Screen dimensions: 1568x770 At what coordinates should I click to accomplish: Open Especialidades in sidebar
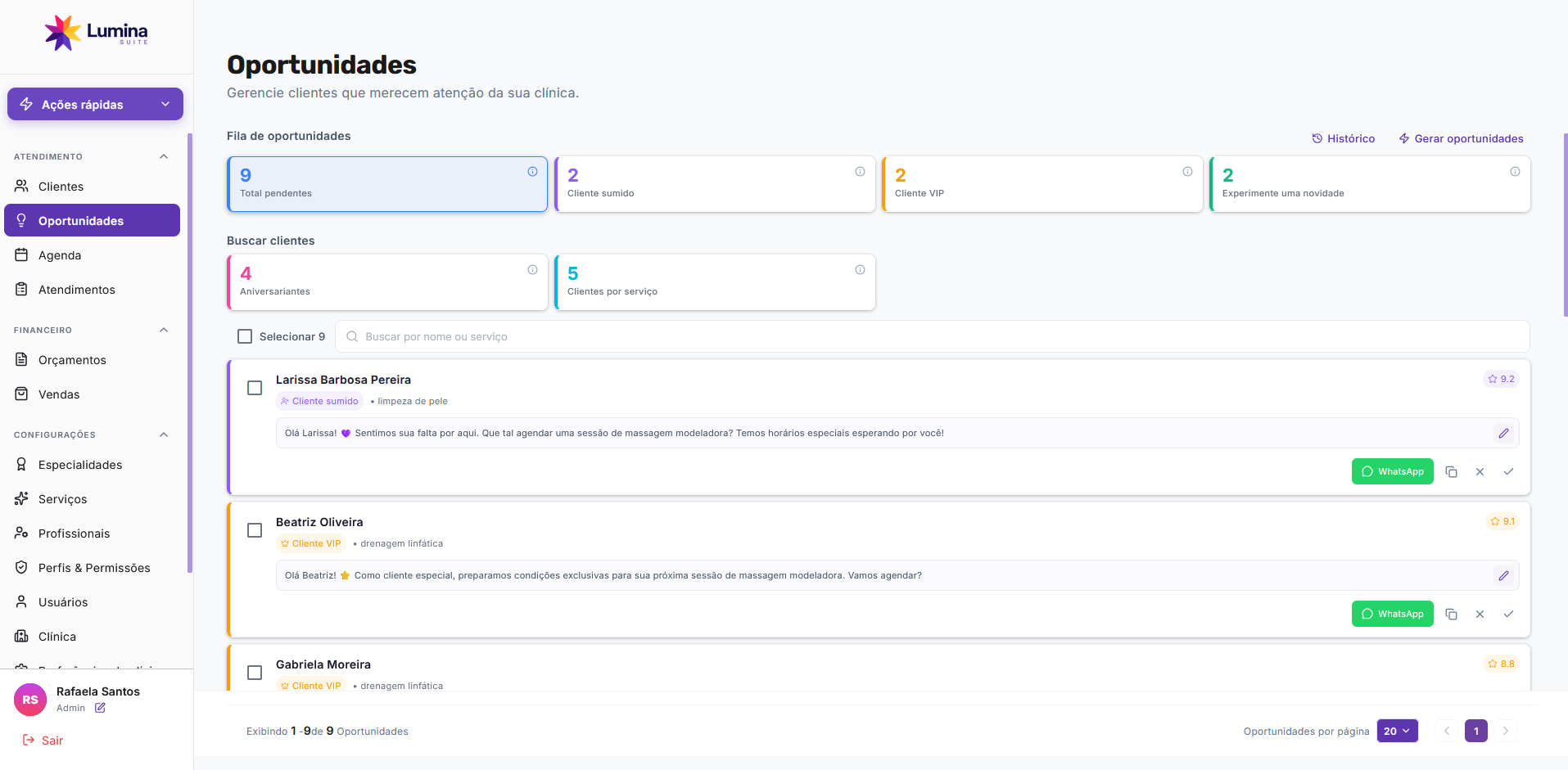(x=92, y=465)
